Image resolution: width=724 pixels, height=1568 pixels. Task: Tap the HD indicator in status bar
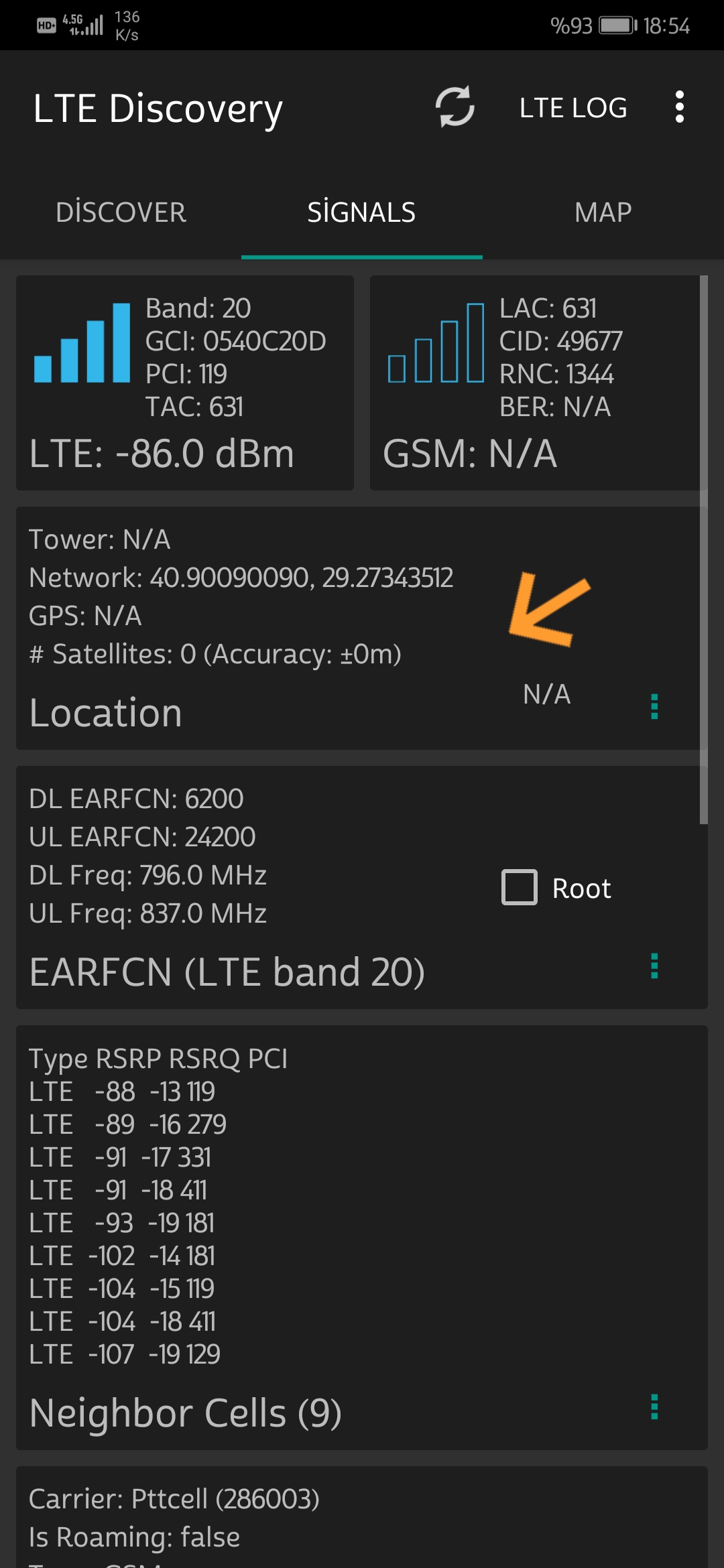[x=46, y=26]
